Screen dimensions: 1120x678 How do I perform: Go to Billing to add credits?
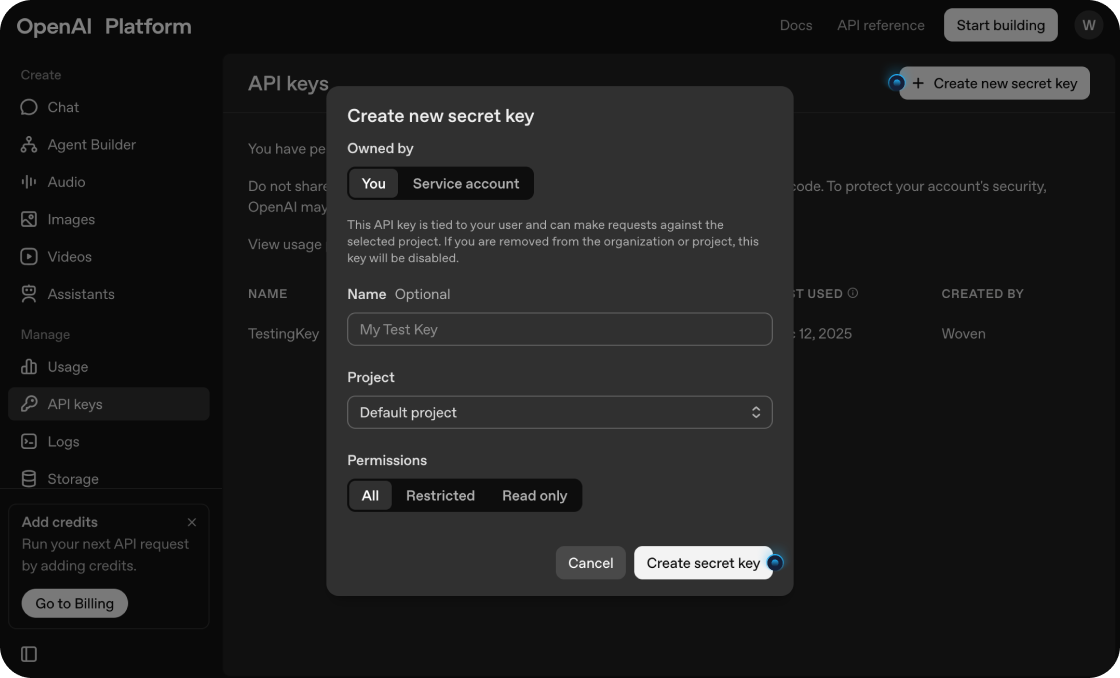pos(73,603)
